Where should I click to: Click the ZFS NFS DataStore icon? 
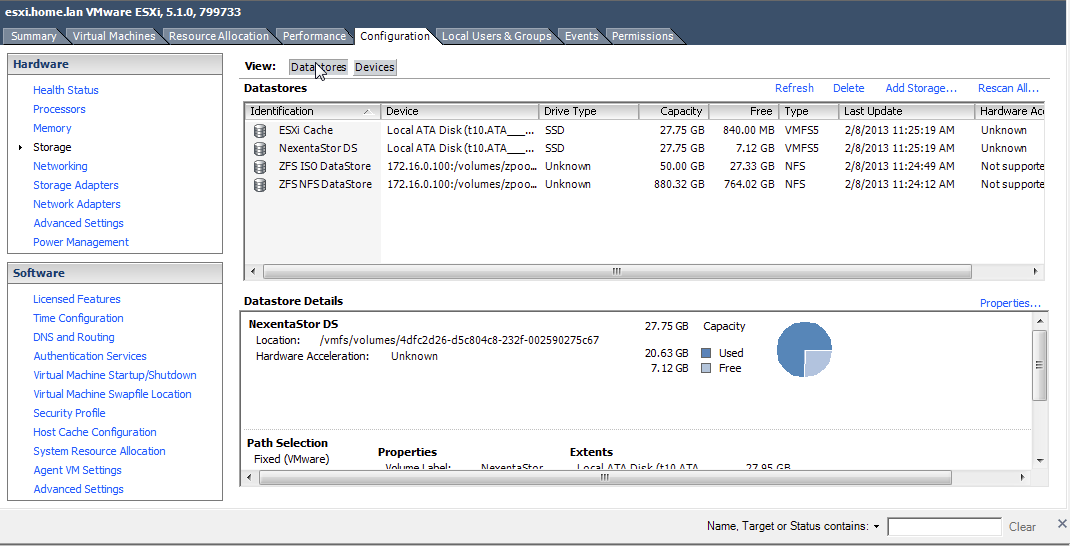(260, 184)
